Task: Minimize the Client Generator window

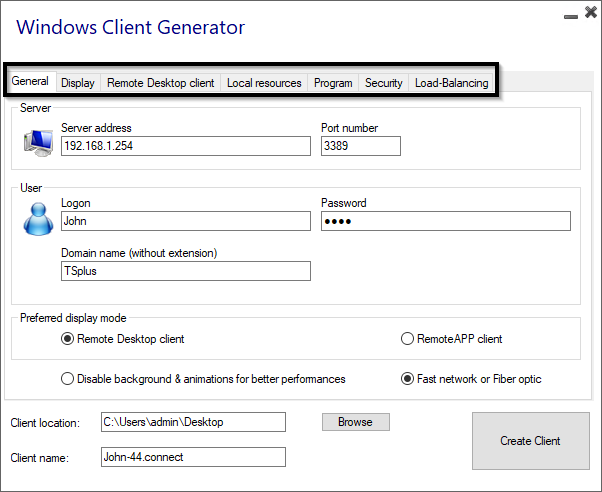Action: (568, 16)
